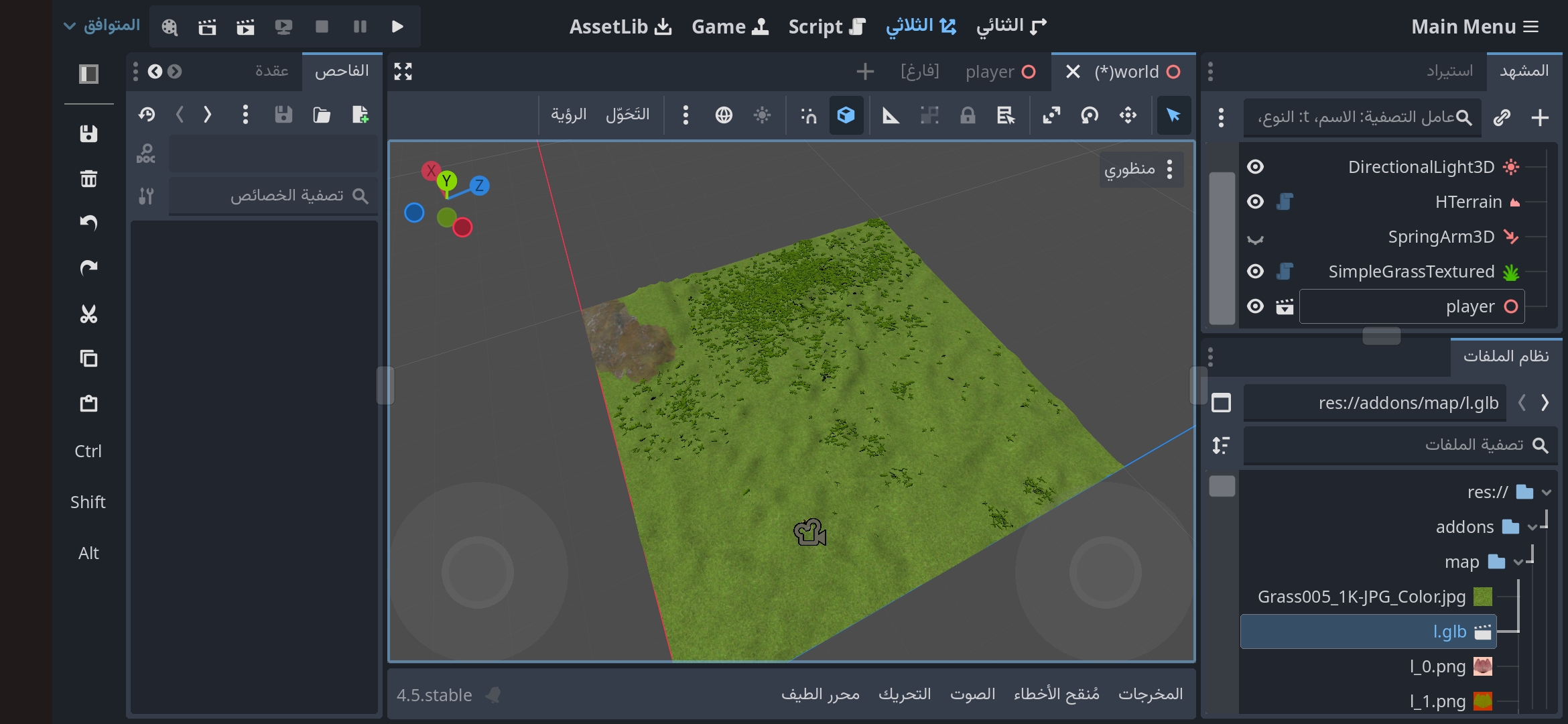1568x724 pixels.
Task: Select the Scale mode tool icon
Action: [x=1051, y=115]
